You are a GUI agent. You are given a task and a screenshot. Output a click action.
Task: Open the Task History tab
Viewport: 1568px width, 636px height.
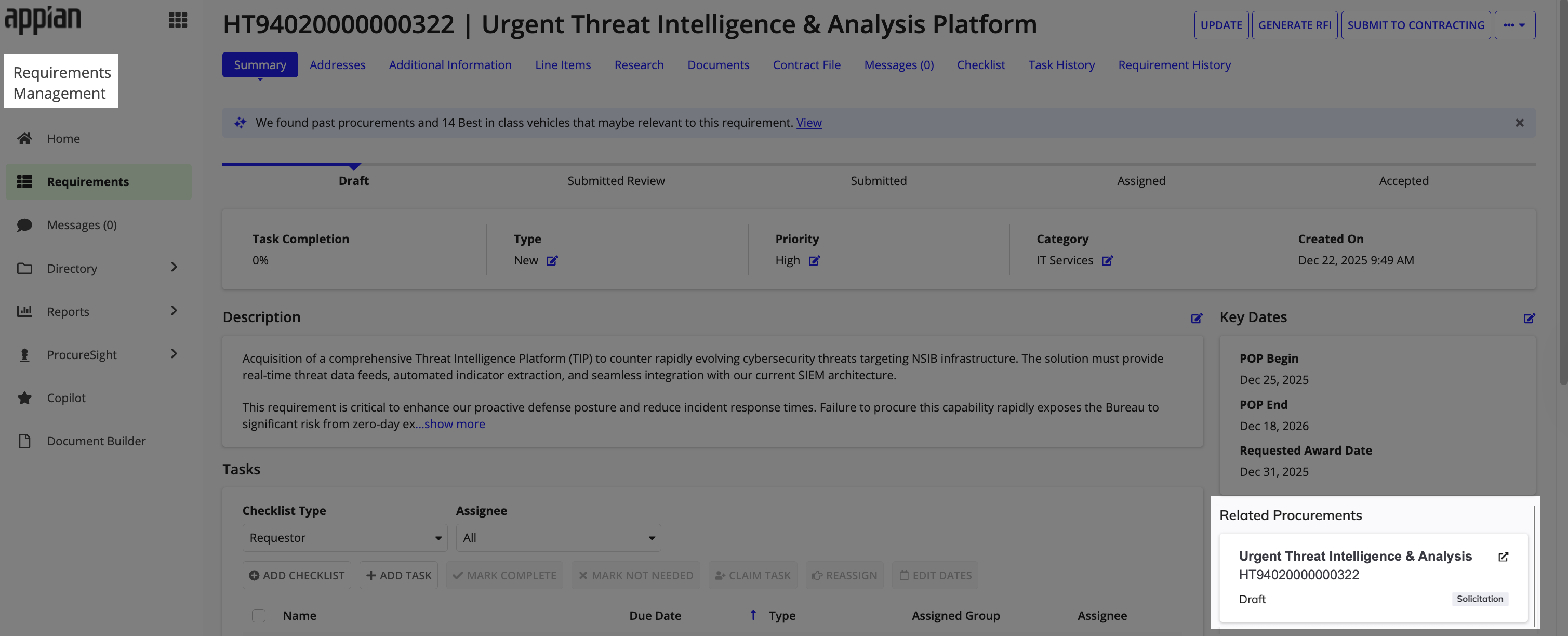click(1061, 64)
